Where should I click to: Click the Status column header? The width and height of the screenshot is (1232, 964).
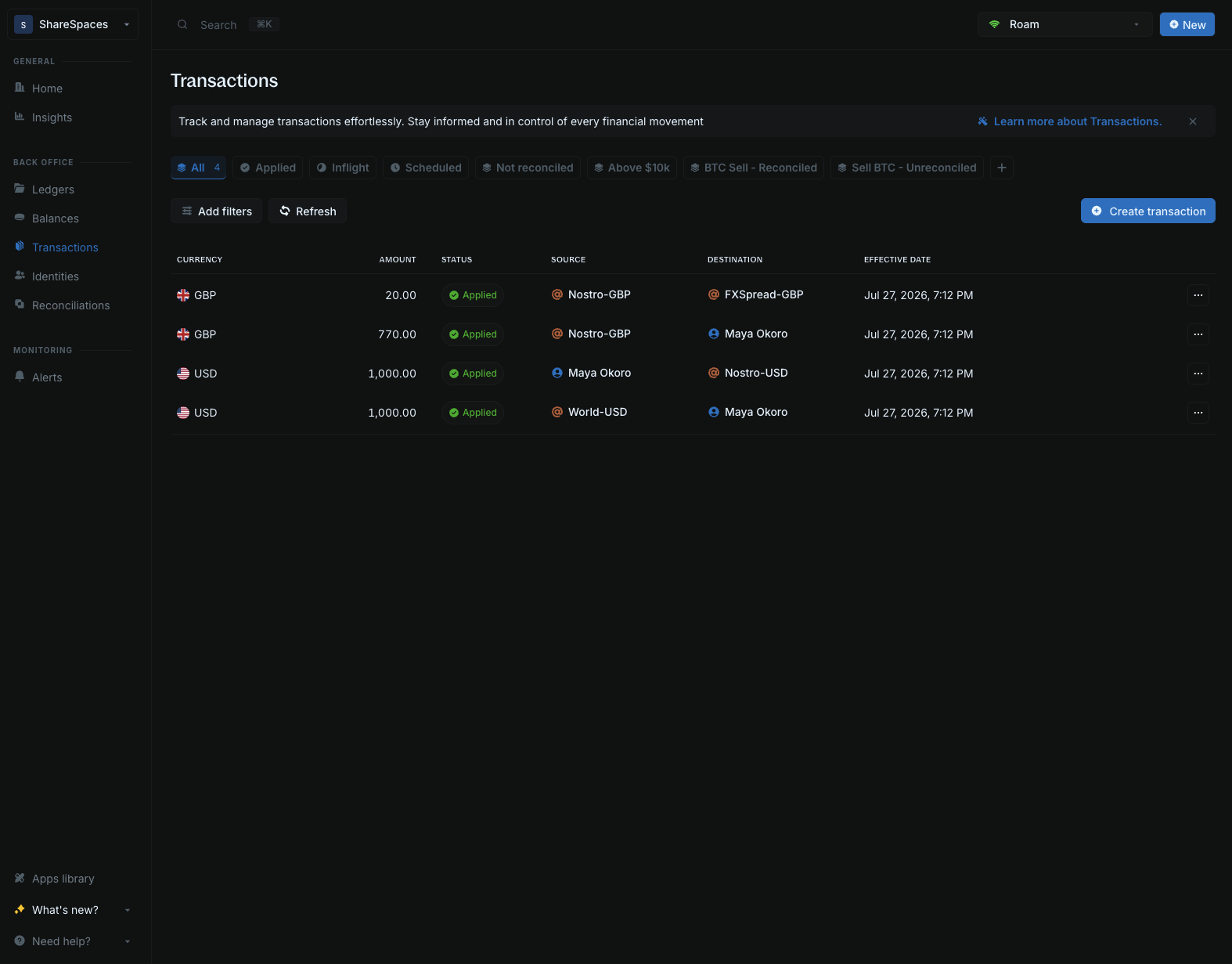click(457, 259)
